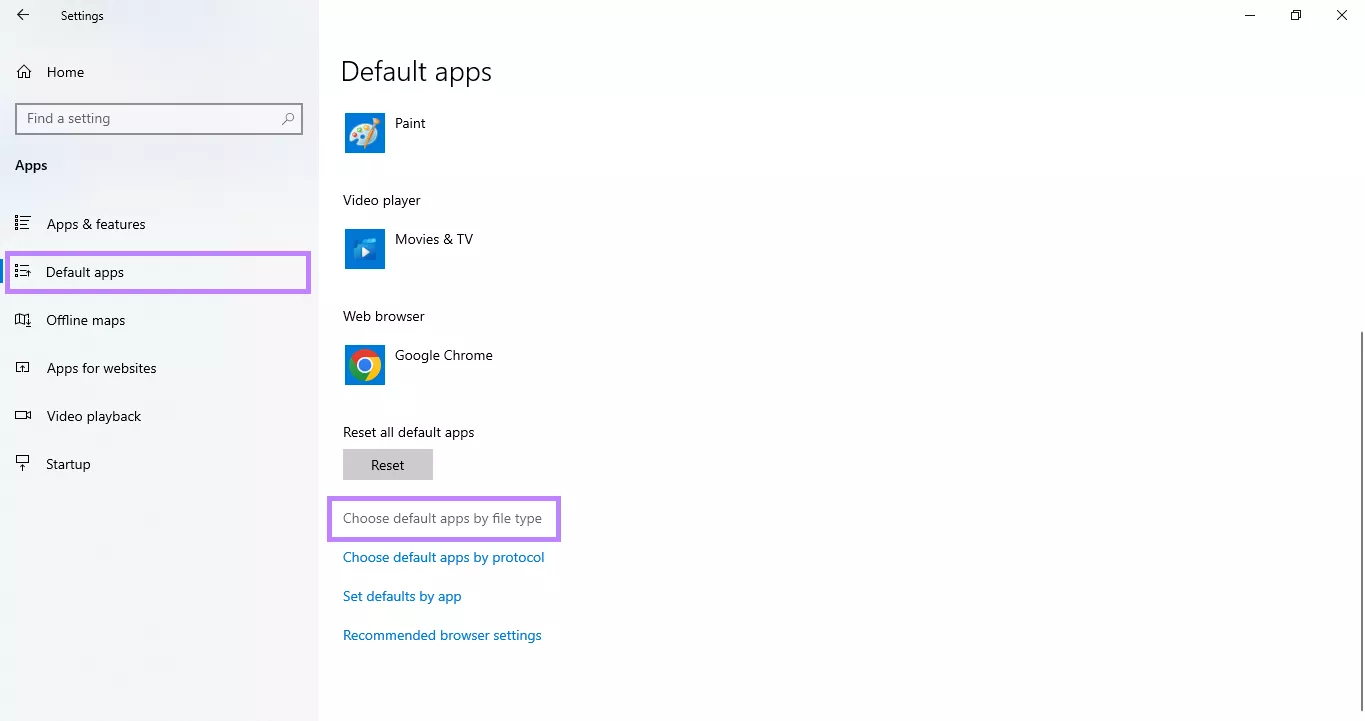
Task: Open Choose default apps by file type
Action: point(444,518)
